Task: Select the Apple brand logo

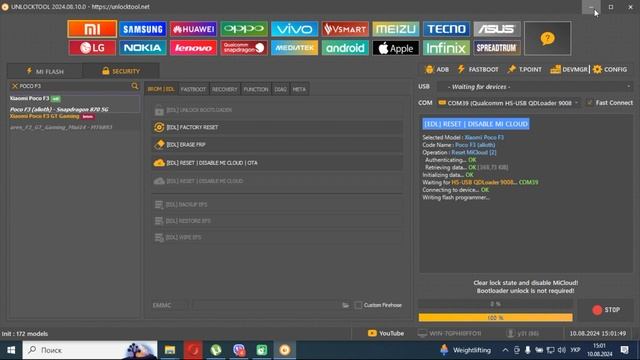Action: click(x=396, y=48)
